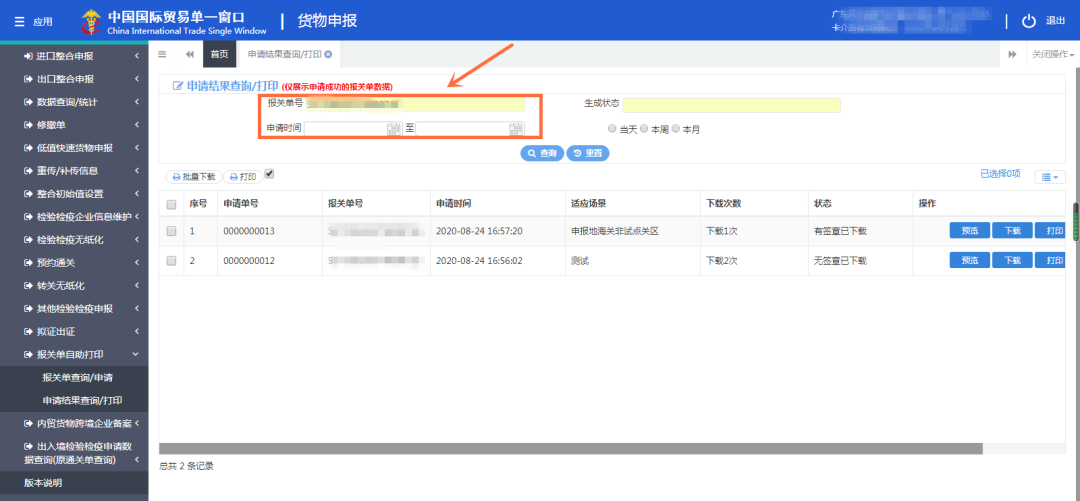Select the 当天 radio button
1080x501 pixels.
(x=612, y=129)
